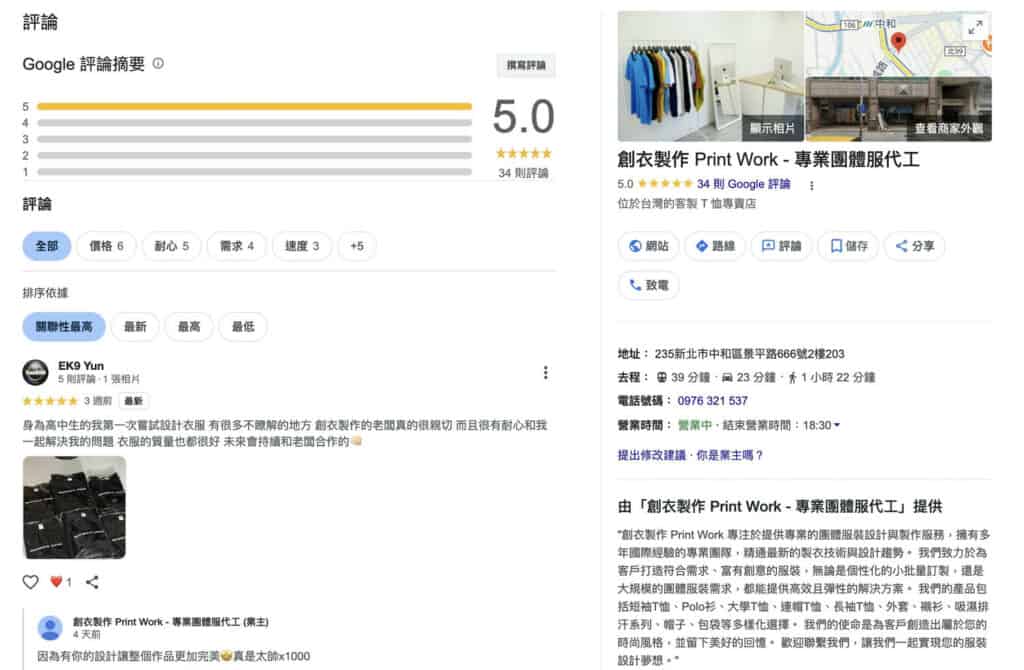Click the 5-star rating bar
This screenshot has width=1024, height=670.
[x=254, y=106]
